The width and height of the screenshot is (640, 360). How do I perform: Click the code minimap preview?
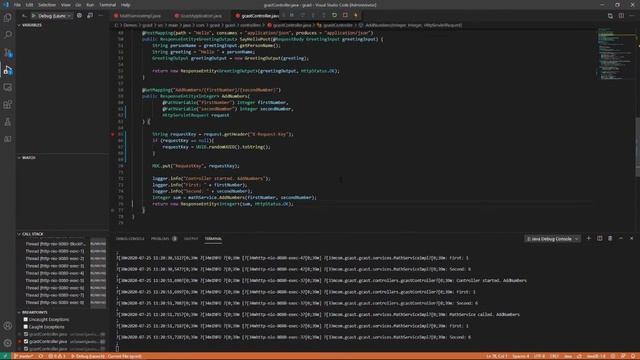(616, 53)
